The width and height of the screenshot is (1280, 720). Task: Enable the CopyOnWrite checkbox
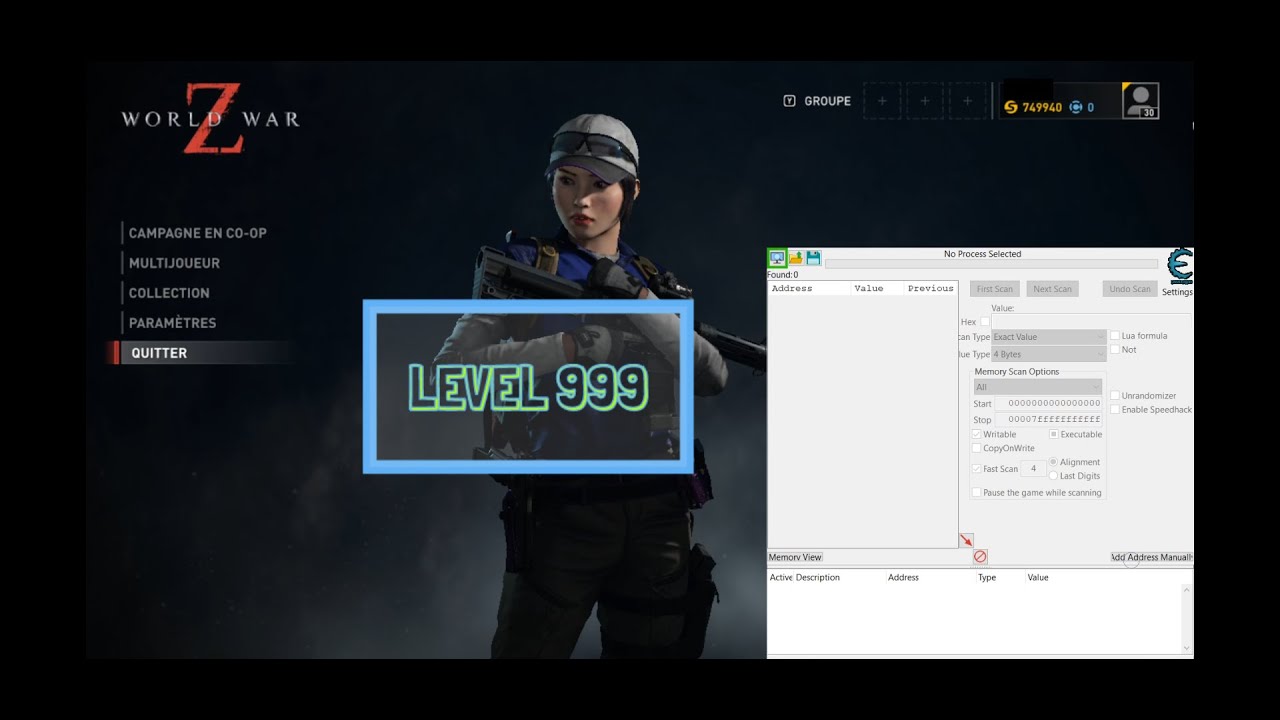coord(976,449)
